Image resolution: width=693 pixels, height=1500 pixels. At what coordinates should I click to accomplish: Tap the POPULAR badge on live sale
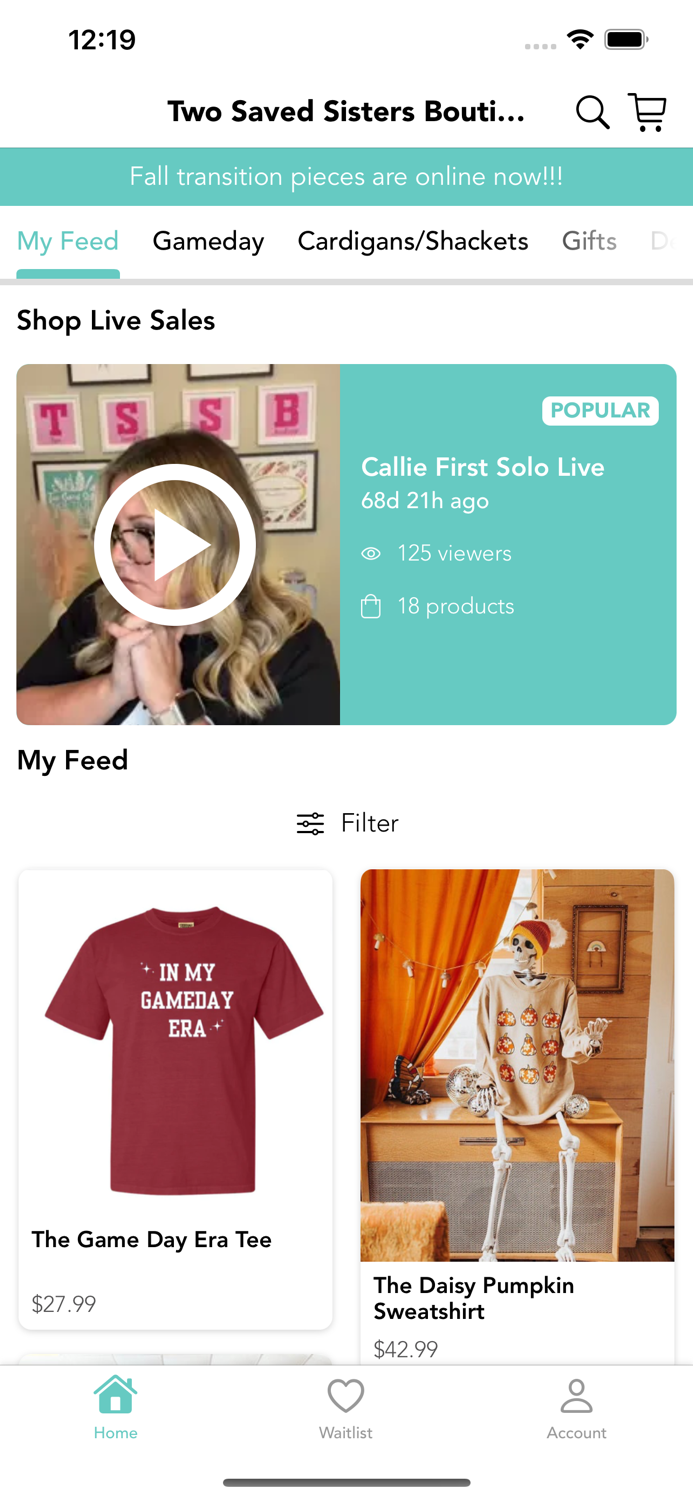coord(600,411)
